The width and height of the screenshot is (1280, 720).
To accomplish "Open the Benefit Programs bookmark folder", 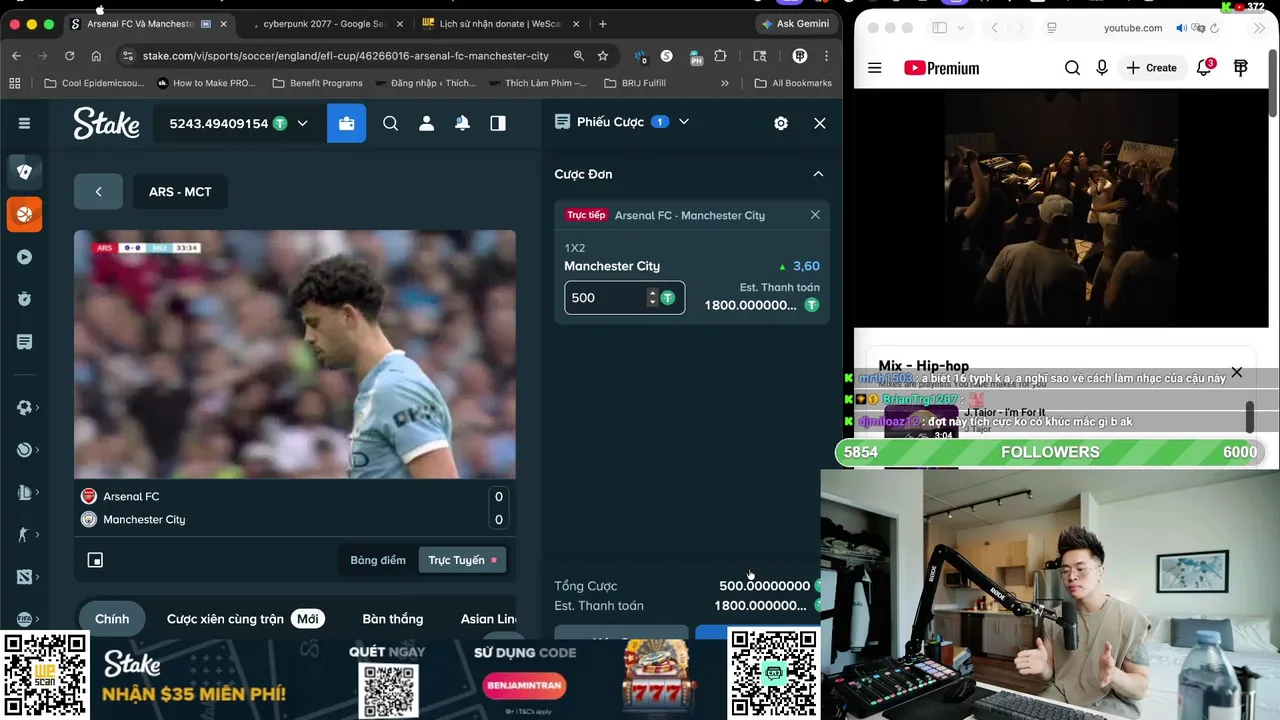I will coord(317,83).
